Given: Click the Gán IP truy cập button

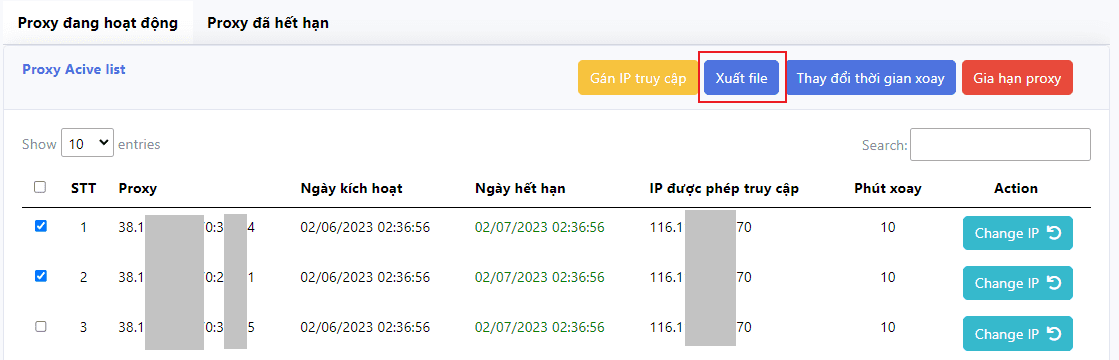Looking at the screenshot, I should [x=638, y=78].
